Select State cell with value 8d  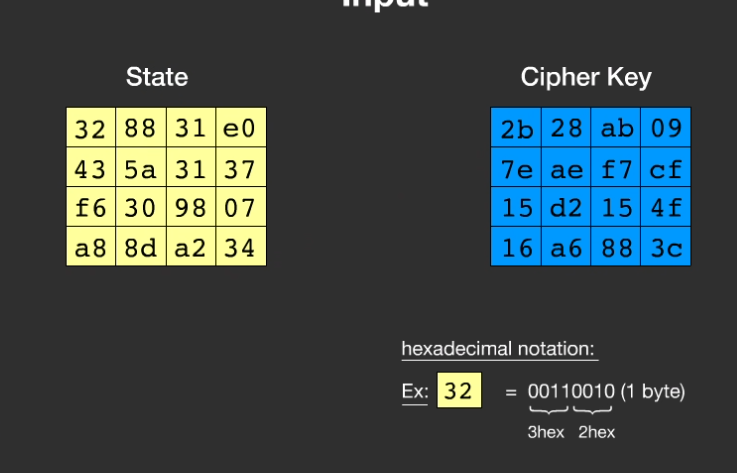(x=141, y=247)
